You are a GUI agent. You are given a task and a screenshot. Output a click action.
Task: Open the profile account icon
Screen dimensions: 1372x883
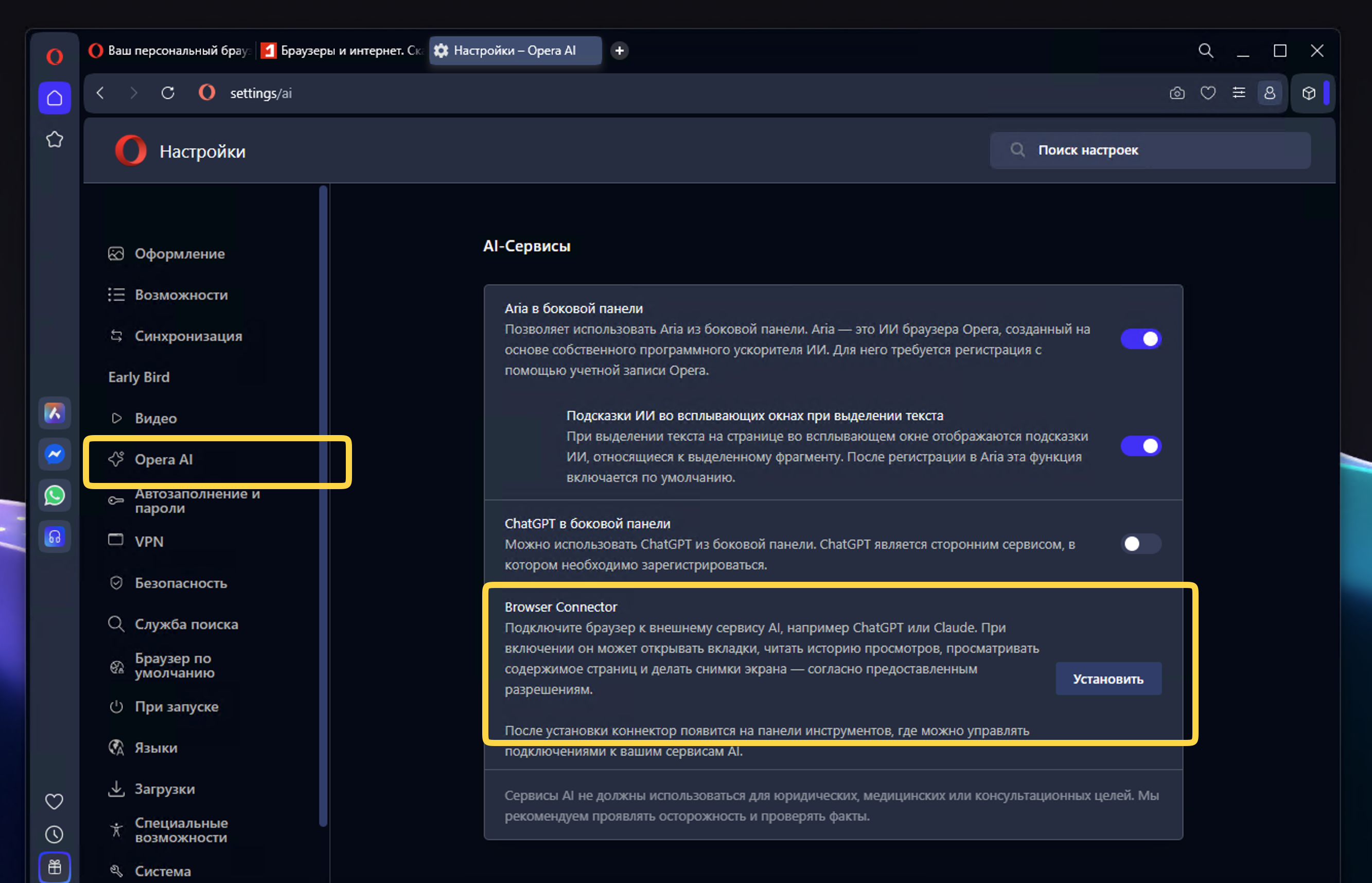click(1270, 93)
